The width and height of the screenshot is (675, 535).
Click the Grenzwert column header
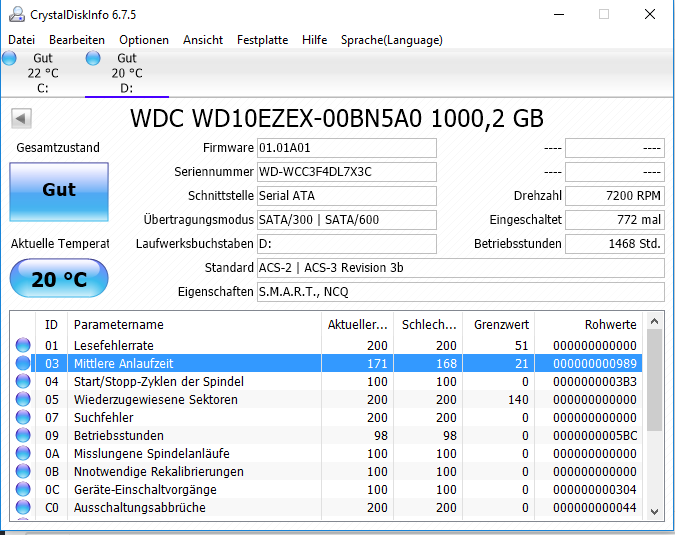pyautogui.click(x=499, y=325)
